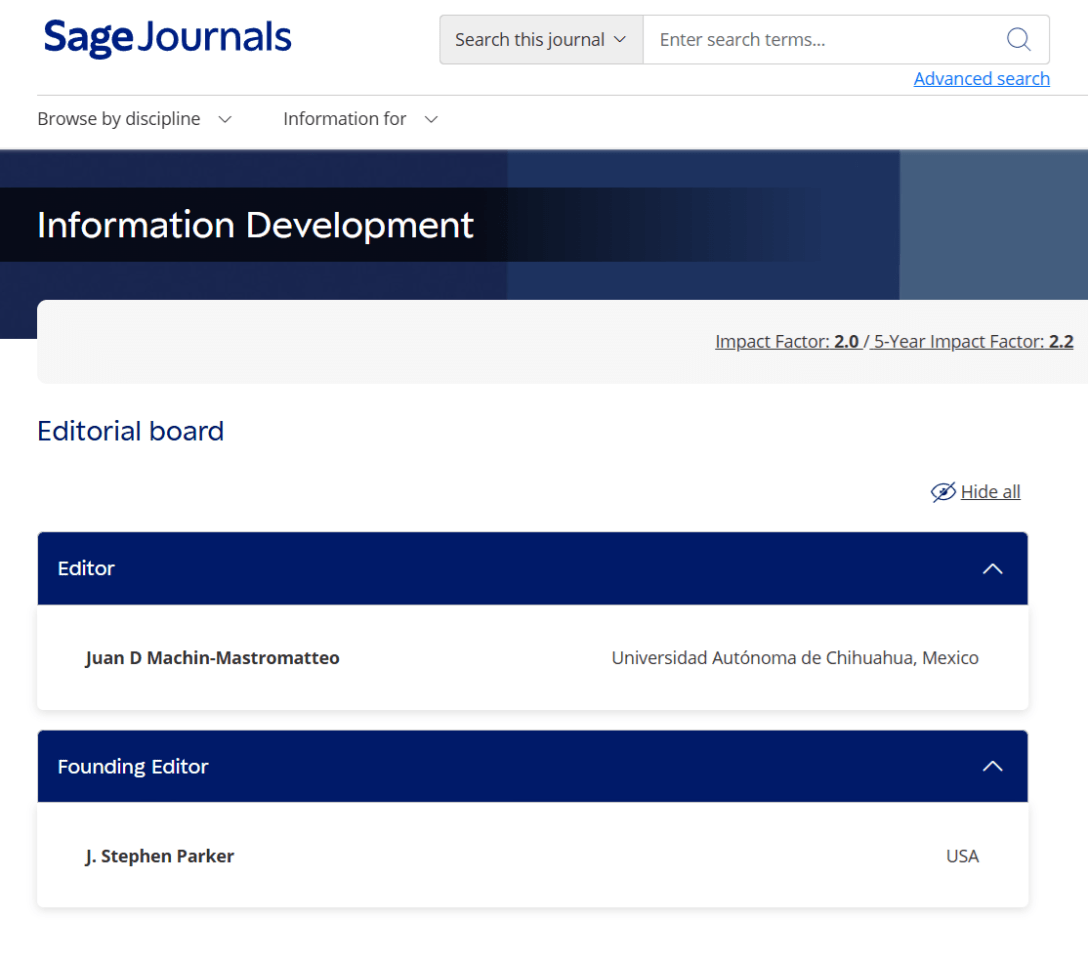Click the Editor section header bar

500,568
